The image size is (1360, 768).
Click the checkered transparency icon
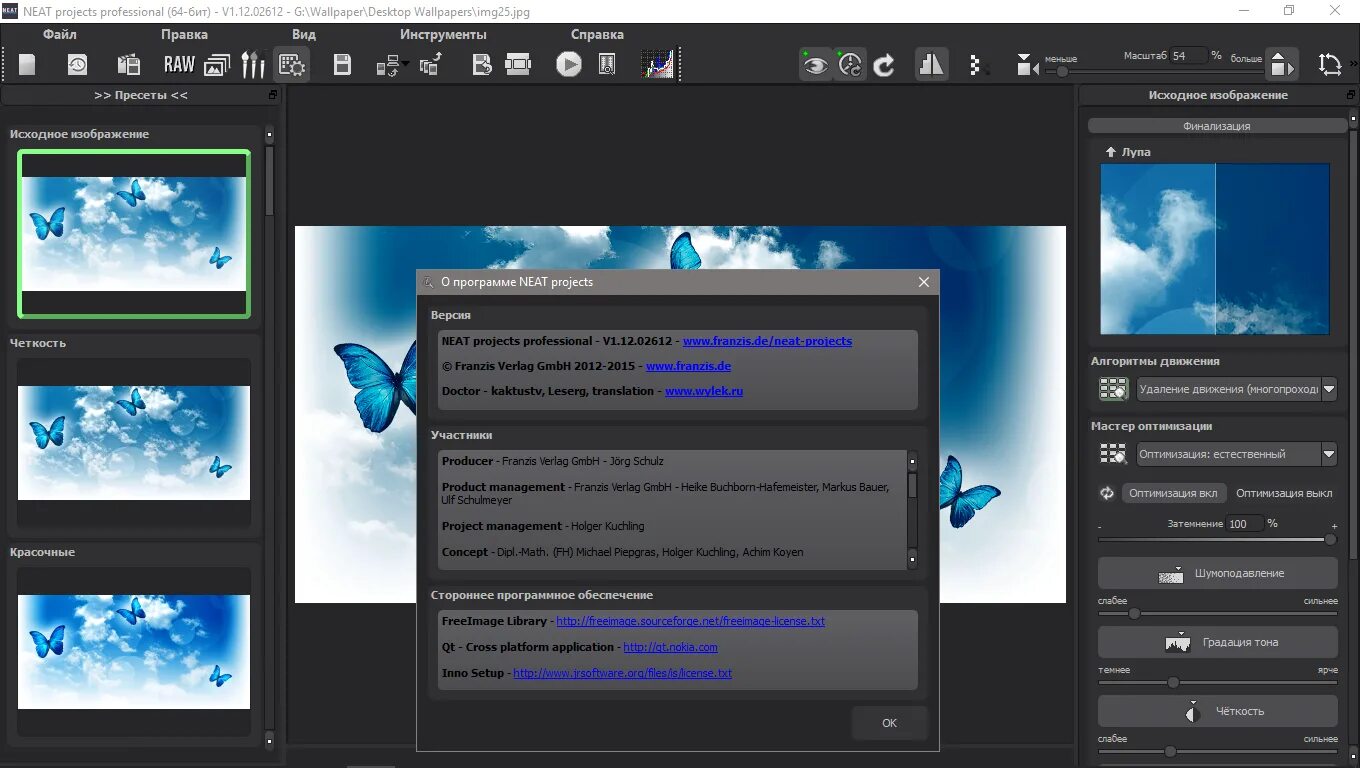pos(978,66)
